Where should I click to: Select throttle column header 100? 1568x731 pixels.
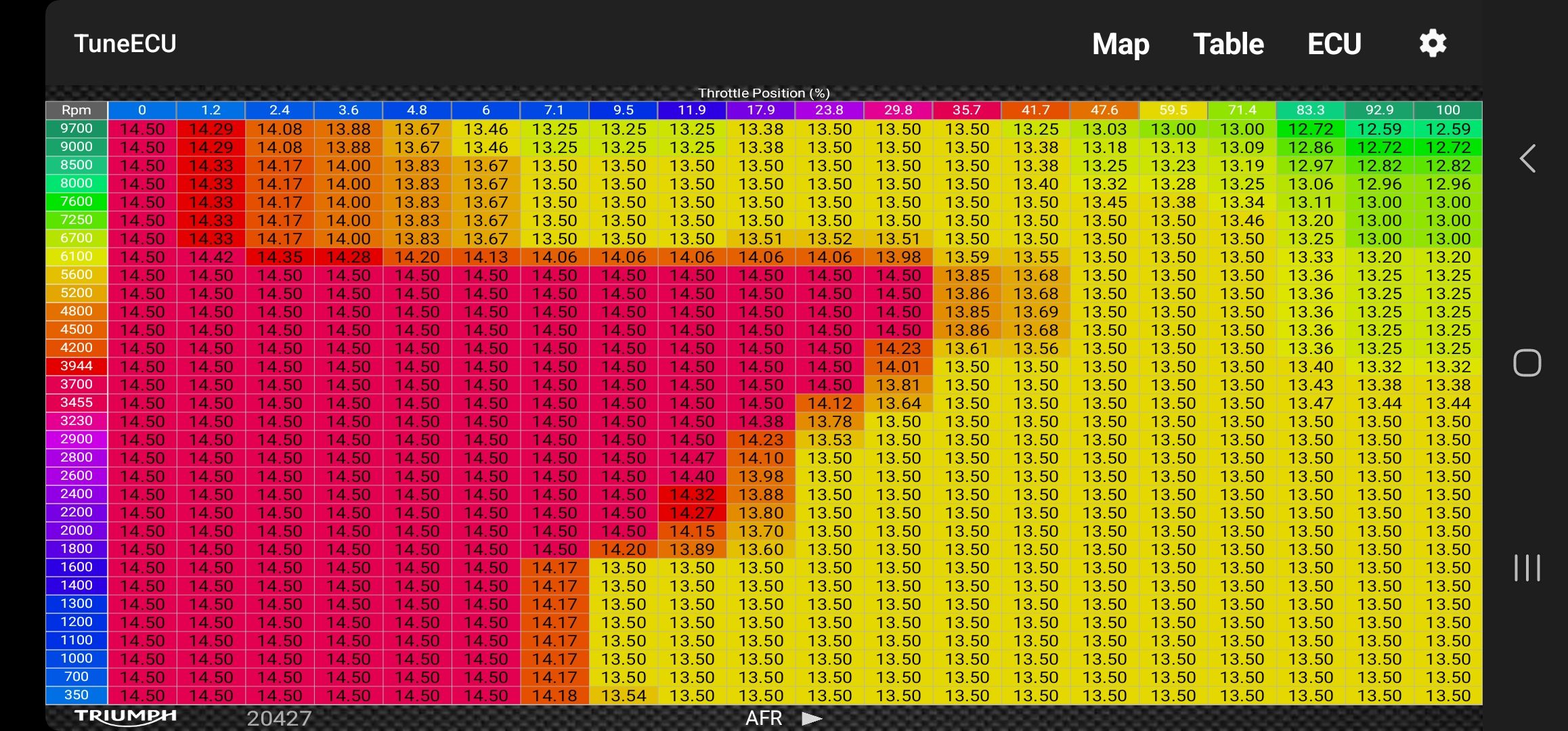coord(1447,110)
